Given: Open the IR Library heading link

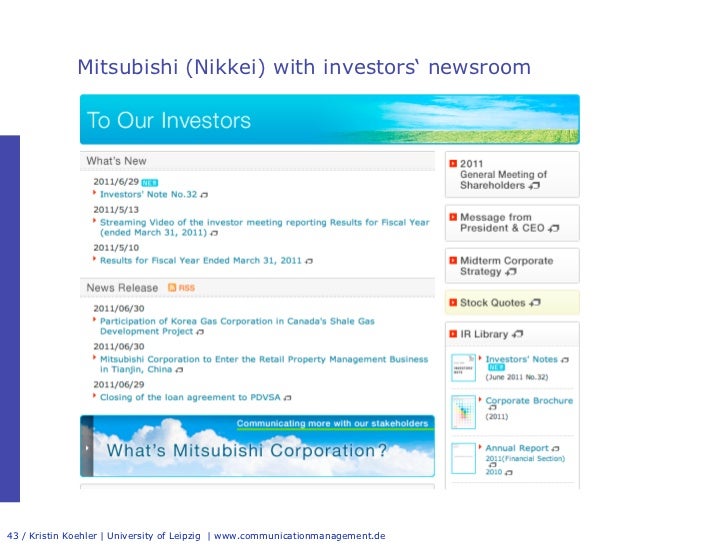Looking at the screenshot, I should (484, 334).
